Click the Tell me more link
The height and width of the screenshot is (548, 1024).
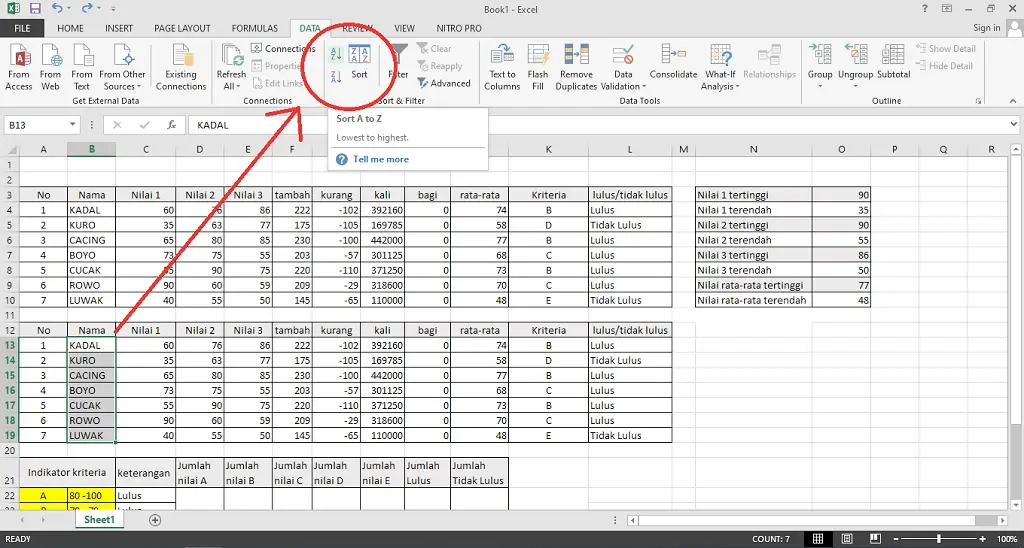(x=381, y=159)
